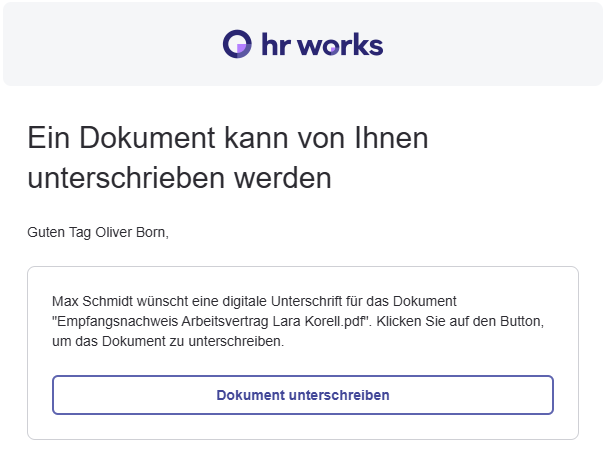608x456 pixels.
Task: Click the heading text "unterschreiben werden"
Action: pyautogui.click(x=179, y=179)
